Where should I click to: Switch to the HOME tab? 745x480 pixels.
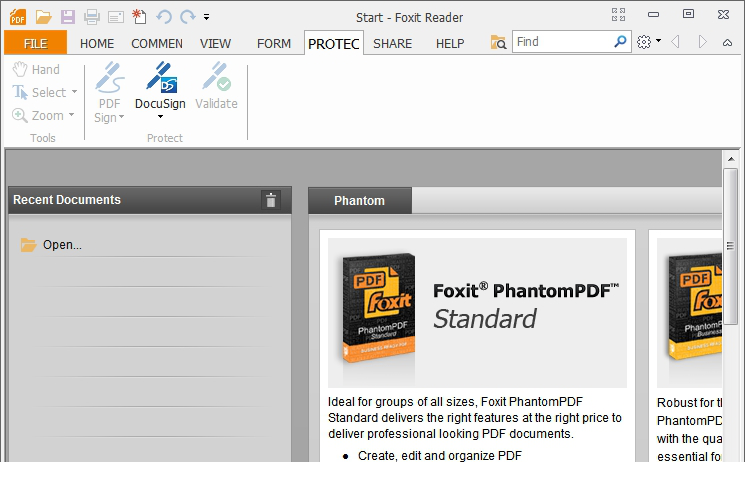[x=97, y=44]
